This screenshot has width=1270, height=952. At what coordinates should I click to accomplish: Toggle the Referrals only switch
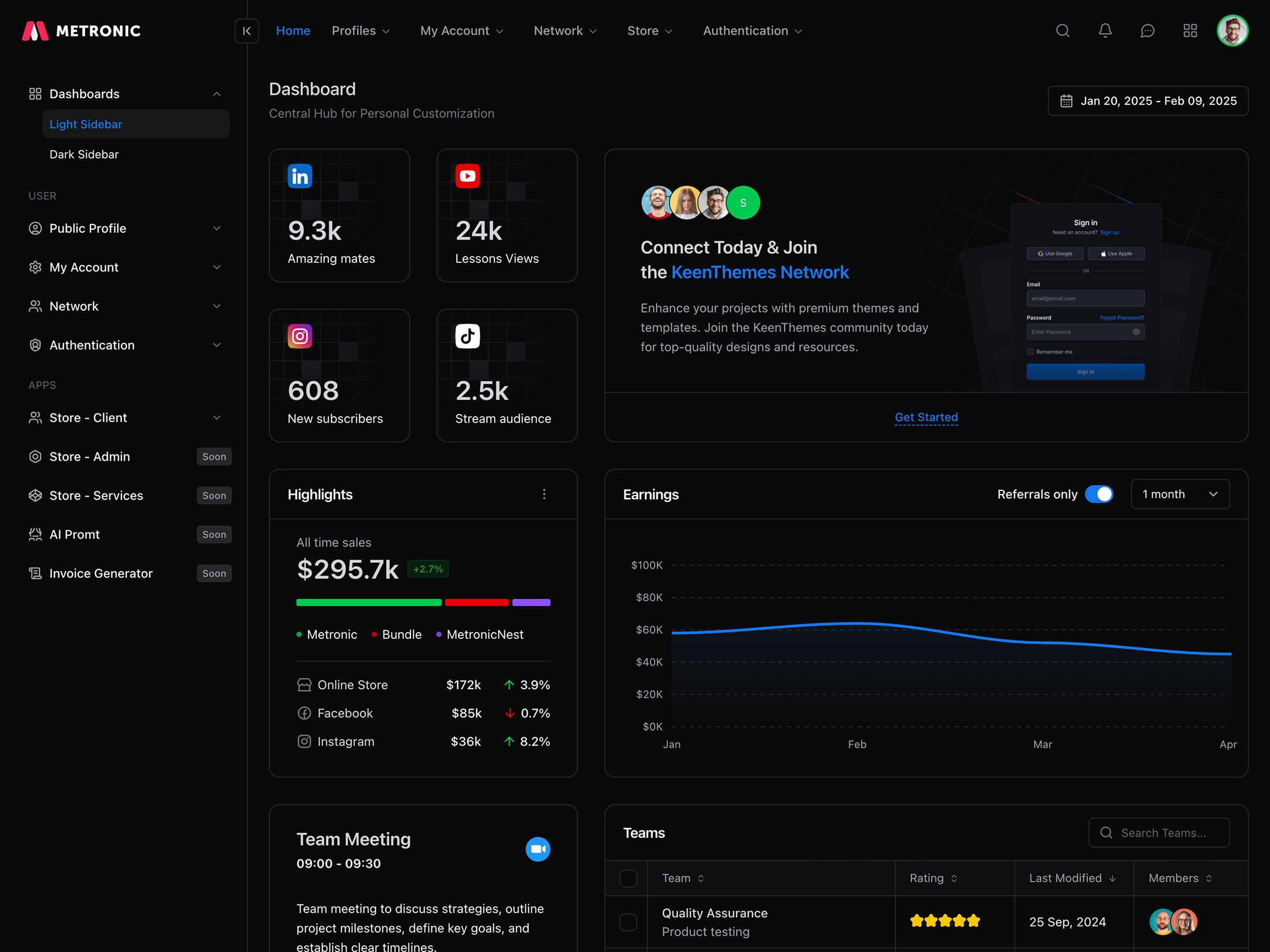point(1099,494)
